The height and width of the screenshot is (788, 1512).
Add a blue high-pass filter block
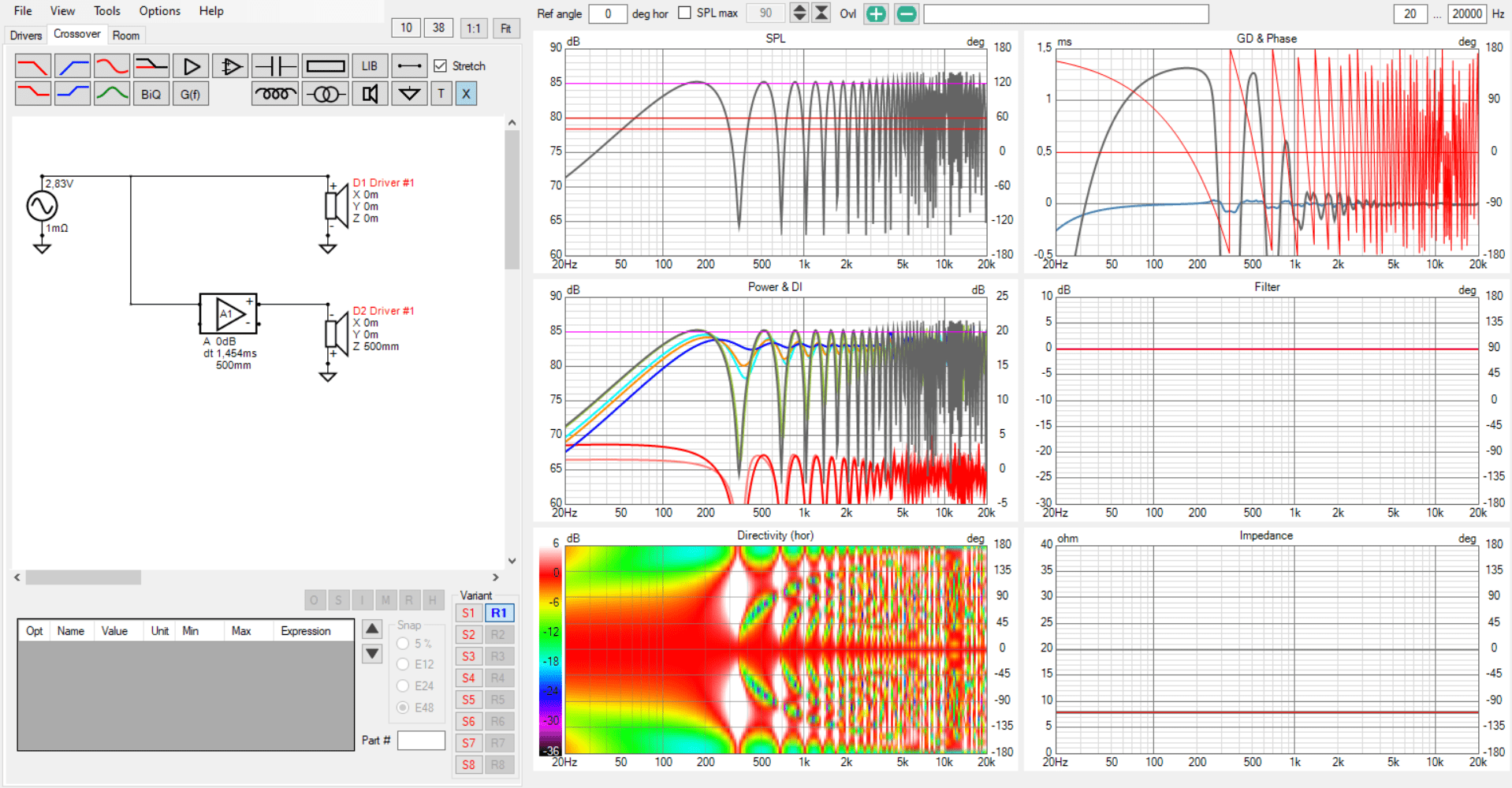(x=73, y=66)
